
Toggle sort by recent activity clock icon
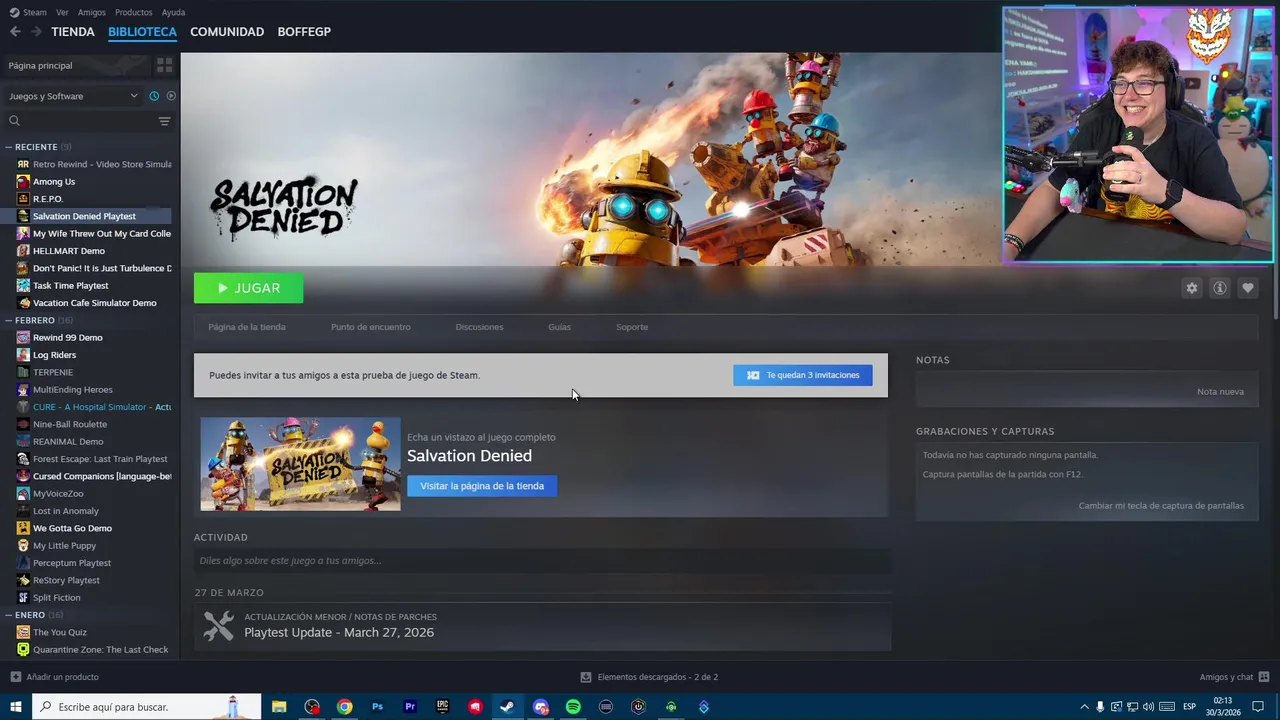pos(154,96)
